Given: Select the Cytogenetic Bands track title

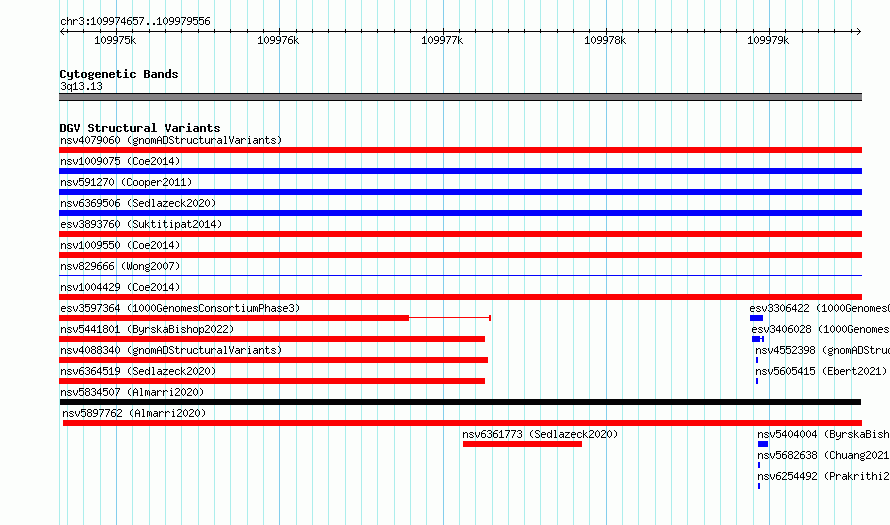Looking at the screenshot, I should [x=119, y=74].
